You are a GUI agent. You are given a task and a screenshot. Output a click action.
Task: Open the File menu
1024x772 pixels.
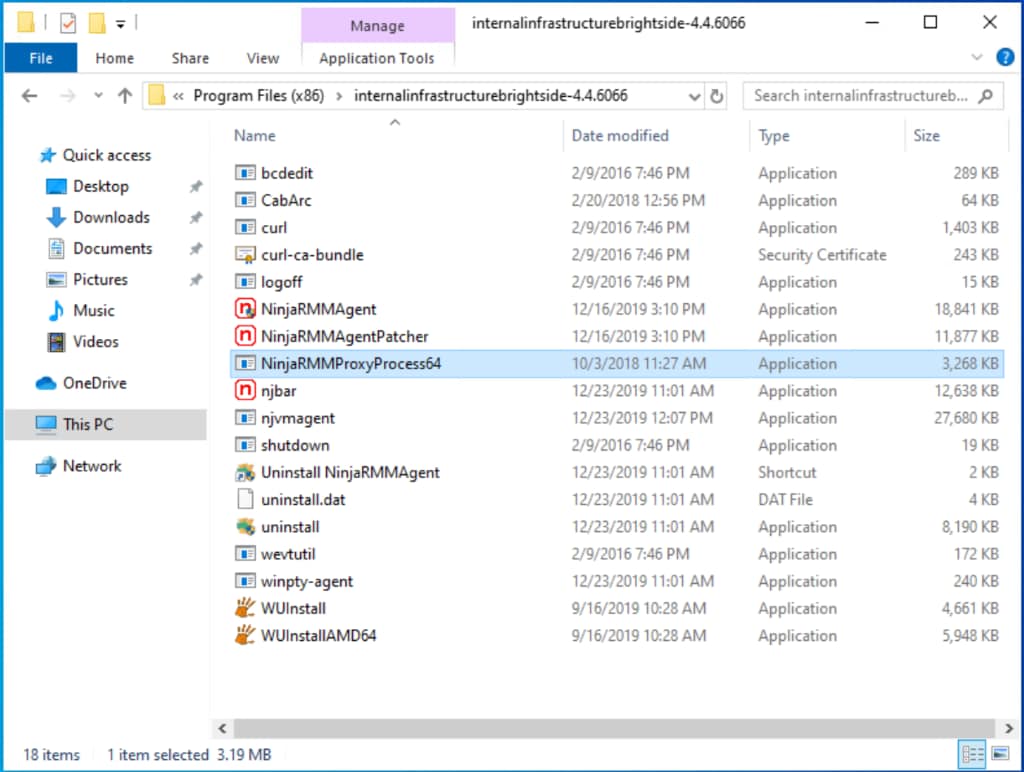click(41, 58)
